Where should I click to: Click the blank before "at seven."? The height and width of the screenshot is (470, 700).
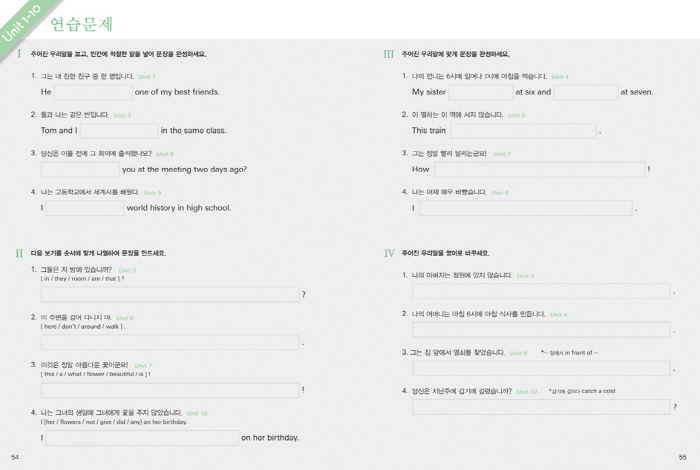coord(586,92)
